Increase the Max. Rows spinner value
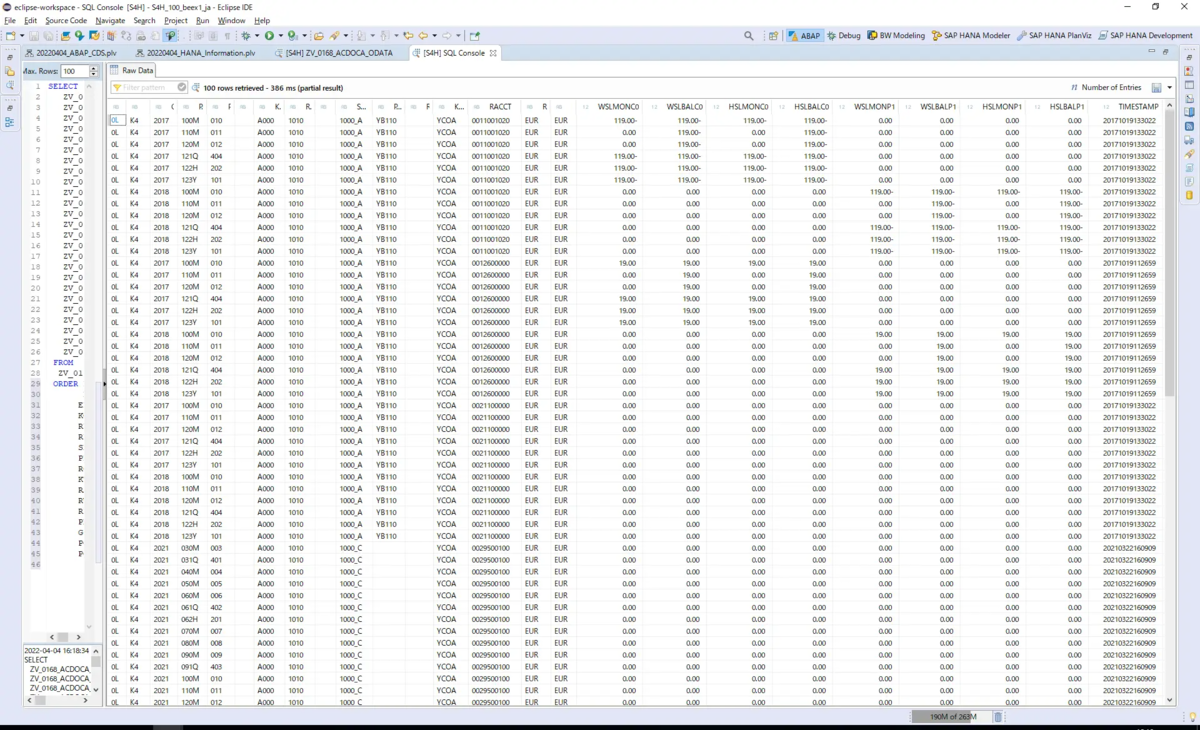Image resolution: width=1200 pixels, height=730 pixels. 94,68
